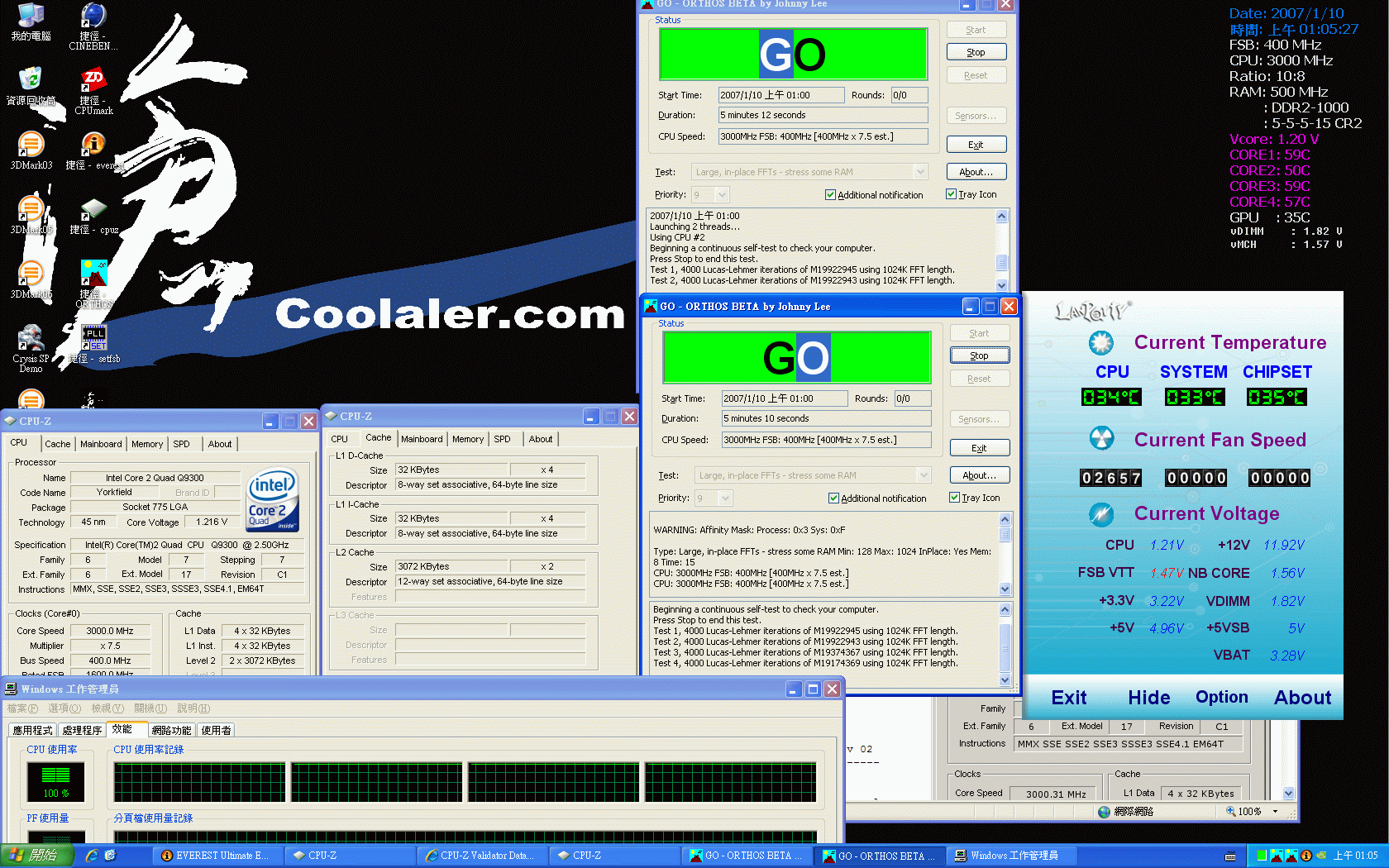Image resolution: width=1389 pixels, height=868 pixels.
Task: Stop the test in the lower ORTHOS window
Action: [x=979, y=355]
